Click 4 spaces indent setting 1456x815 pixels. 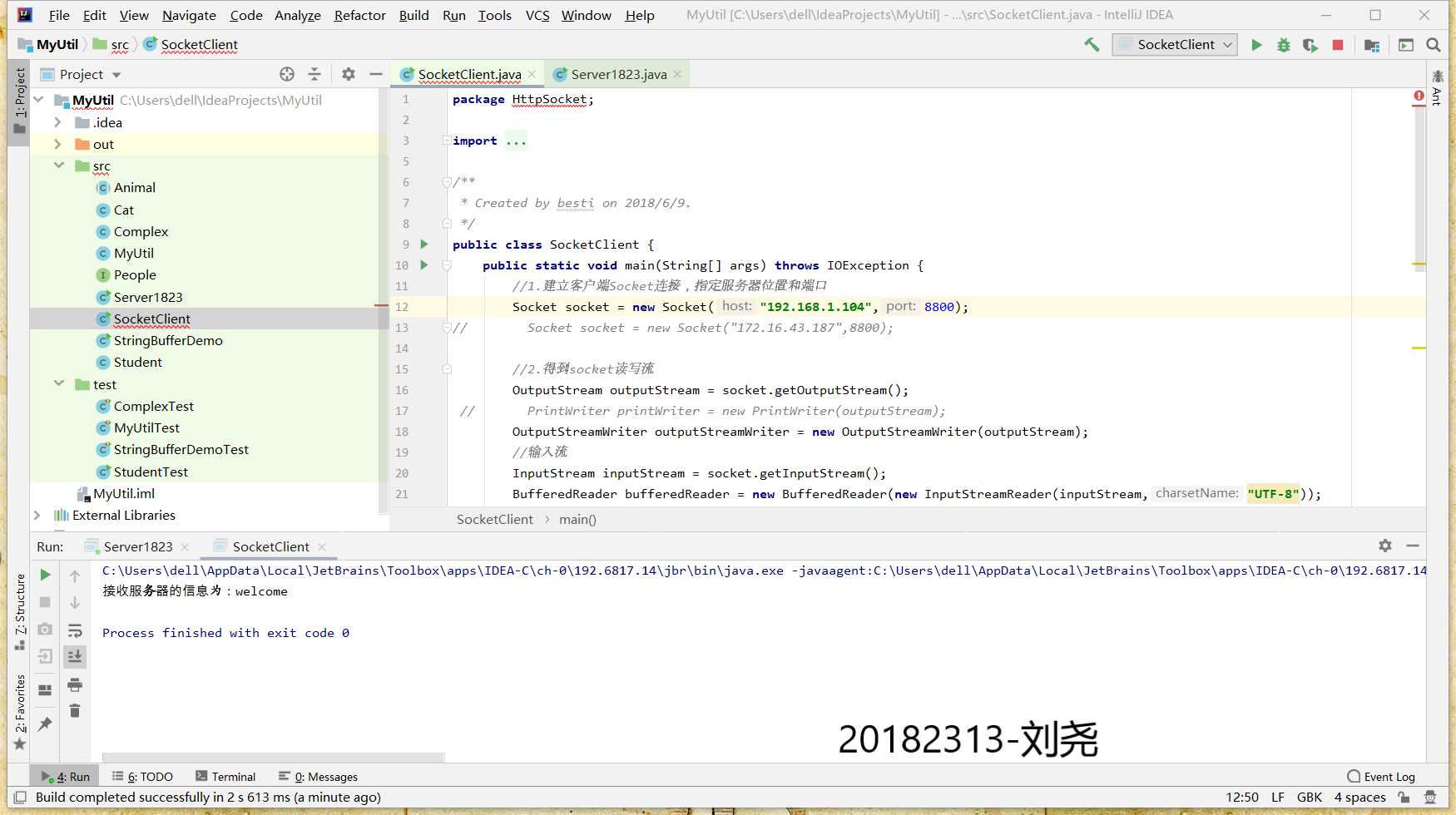pos(1359,798)
